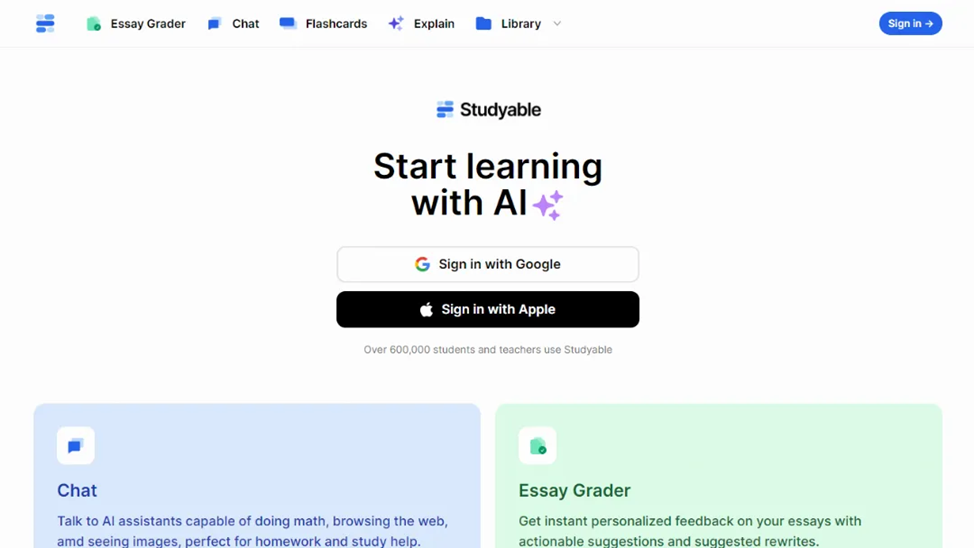Click the Flashcards icon in navbar

click(288, 23)
